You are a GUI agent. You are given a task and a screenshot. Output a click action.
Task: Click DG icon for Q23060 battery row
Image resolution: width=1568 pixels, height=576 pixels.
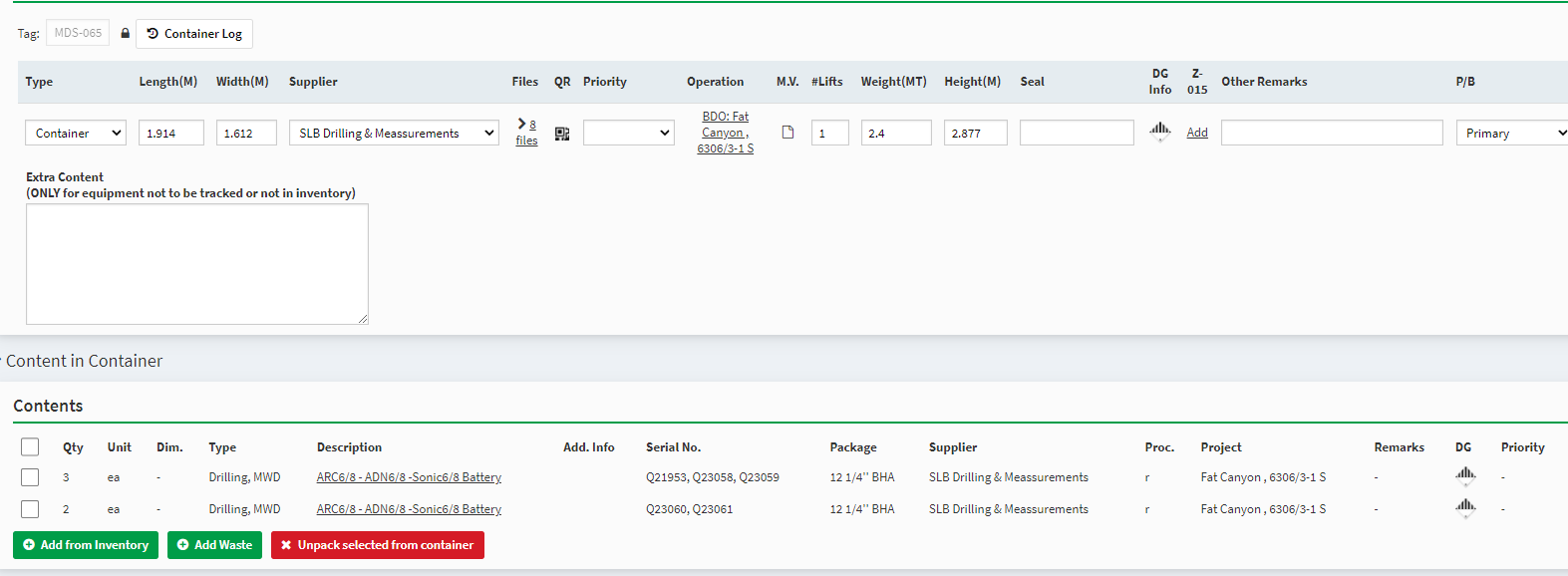click(1464, 507)
